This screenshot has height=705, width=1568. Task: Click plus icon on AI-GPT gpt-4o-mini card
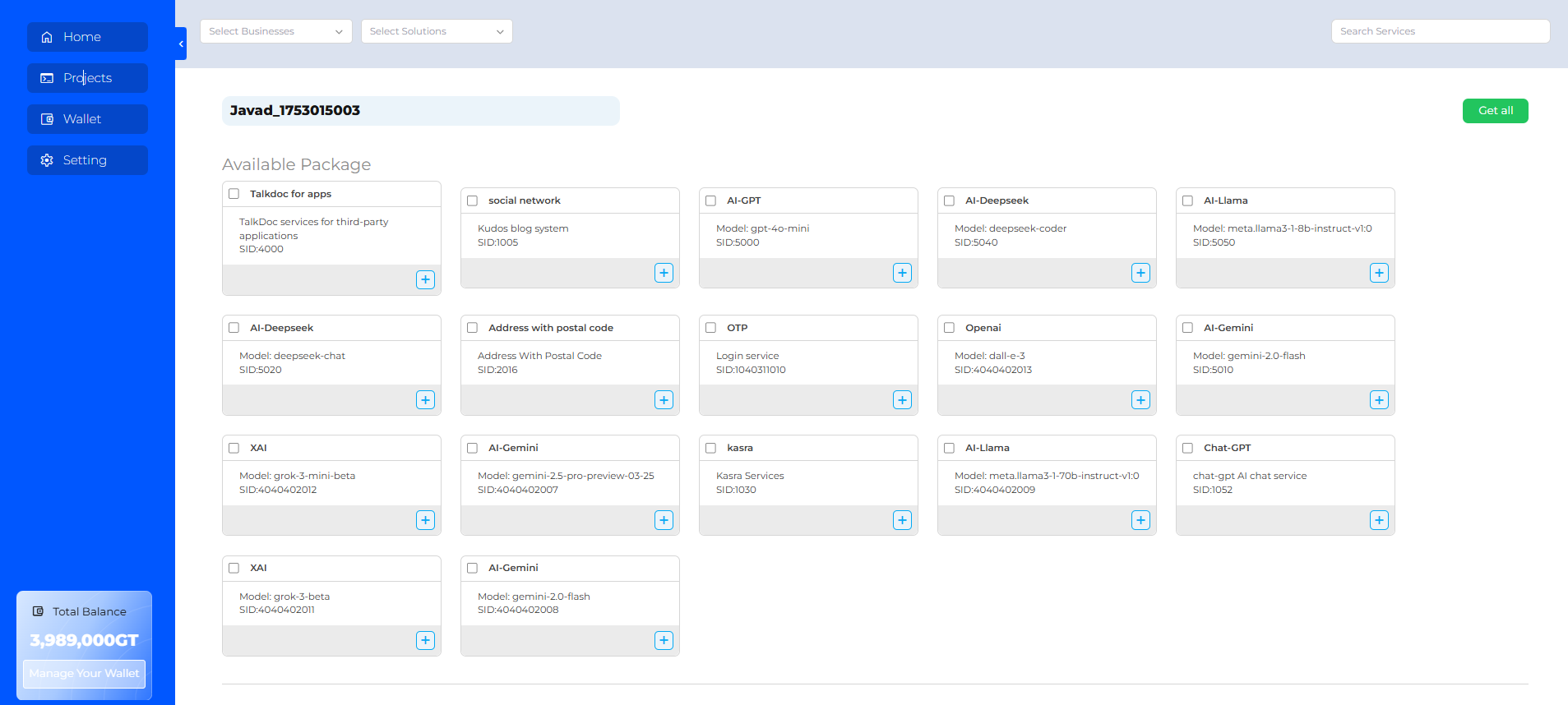pyautogui.click(x=902, y=273)
